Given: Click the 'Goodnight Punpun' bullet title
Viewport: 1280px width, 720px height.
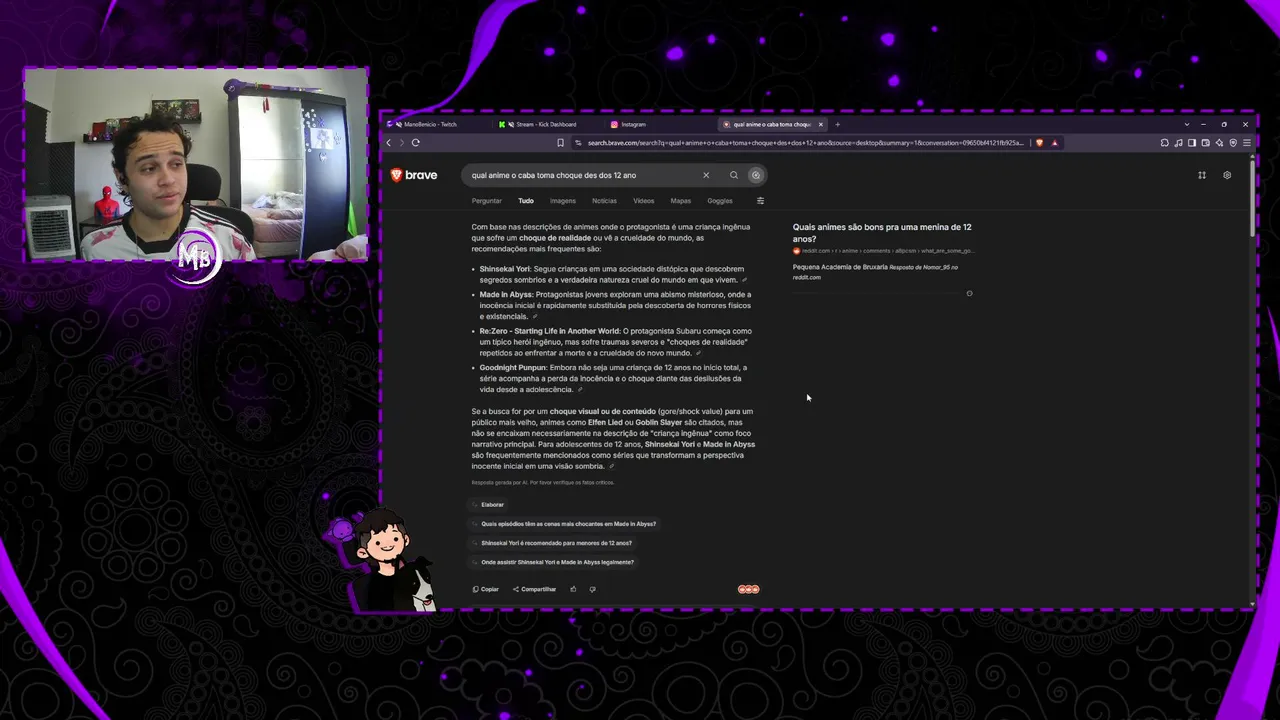Looking at the screenshot, I should point(513,368).
